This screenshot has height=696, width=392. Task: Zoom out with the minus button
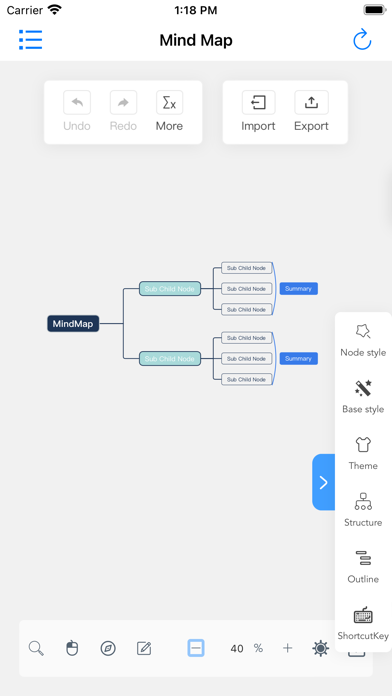(x=196, y=648)
